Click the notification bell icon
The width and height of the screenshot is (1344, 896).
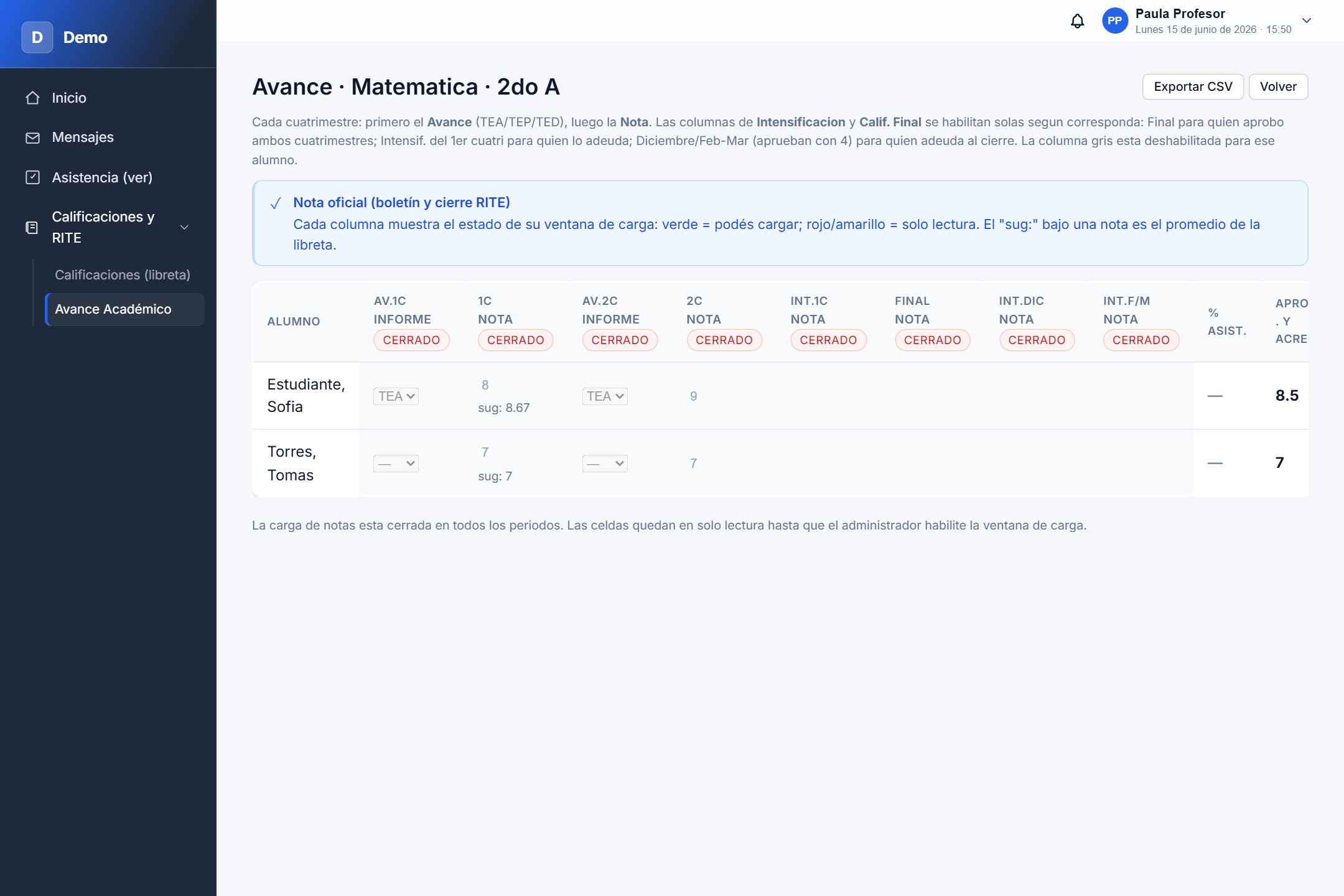click(x=1077, y=21)
